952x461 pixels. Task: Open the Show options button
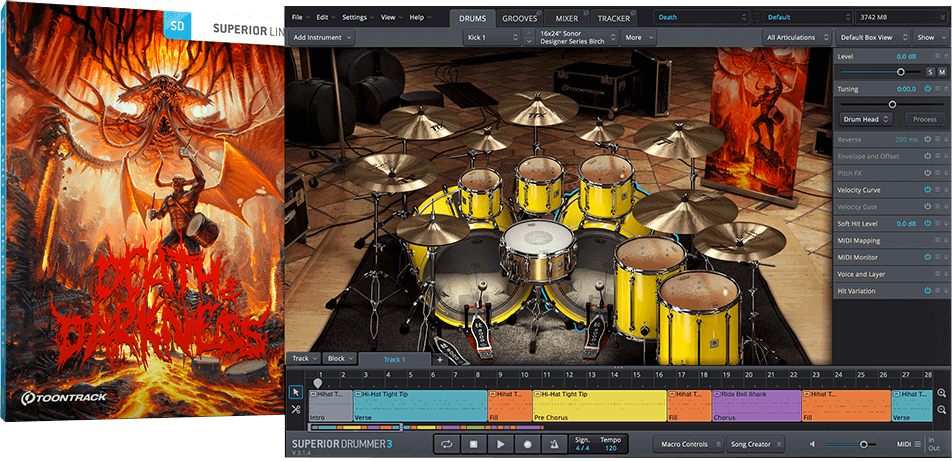[931, 37]
